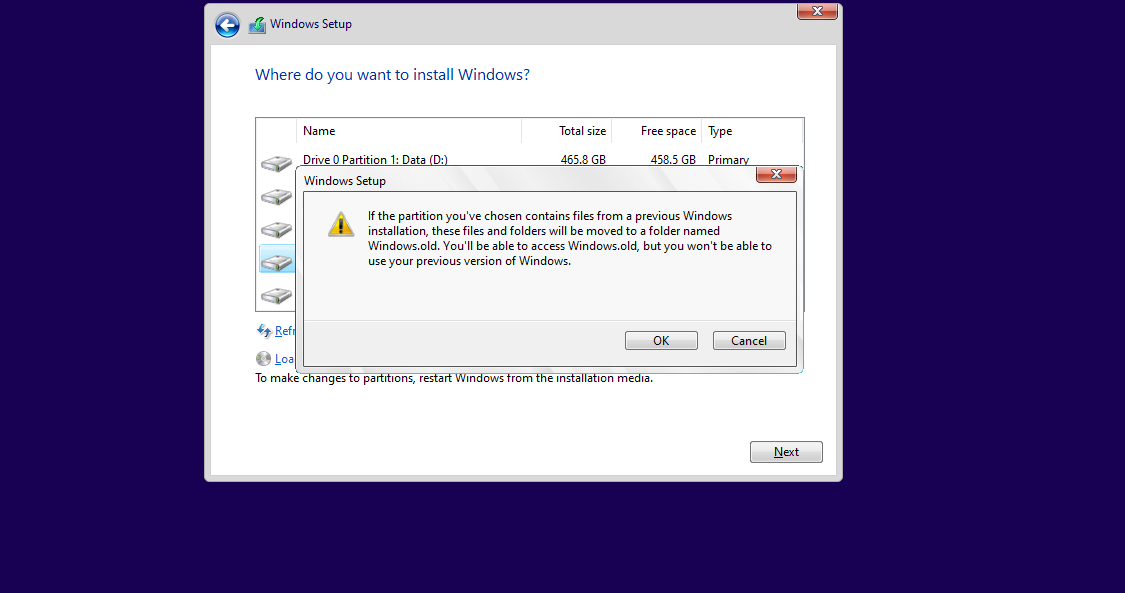Click the Free space column header
1125x593 pixels.
point(656,131)
